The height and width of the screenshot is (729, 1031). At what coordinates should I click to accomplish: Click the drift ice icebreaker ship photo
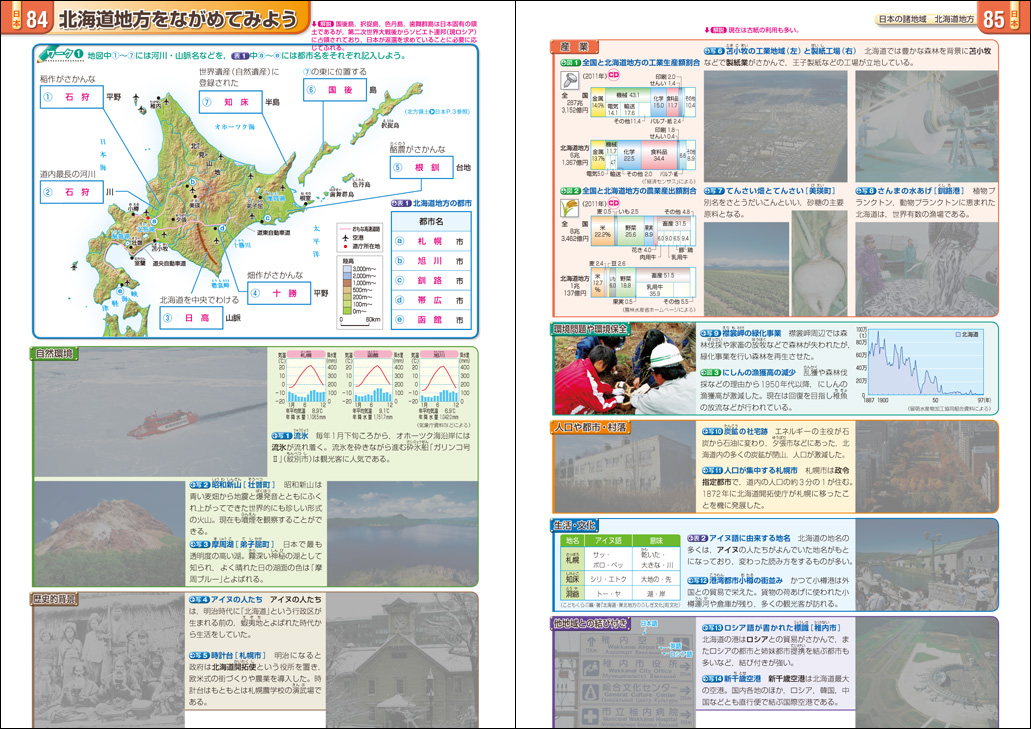tap(151, 413)
